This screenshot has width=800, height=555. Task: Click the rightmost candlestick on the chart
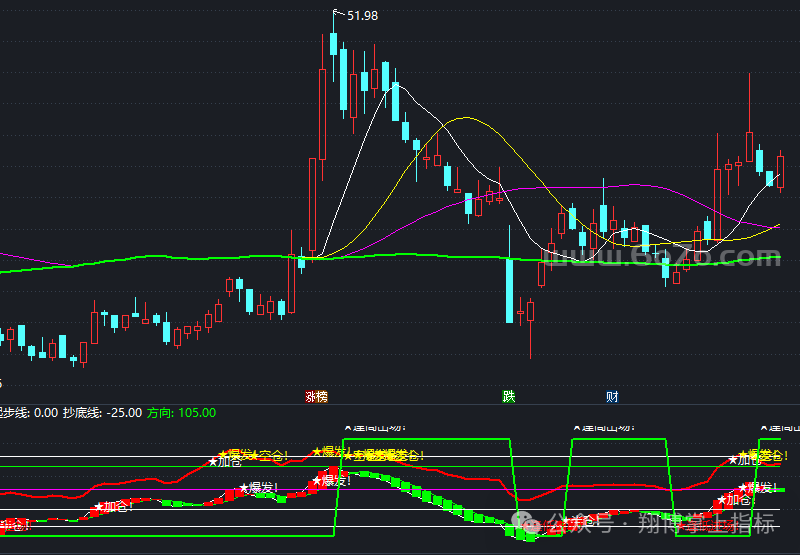coord(781,168)
